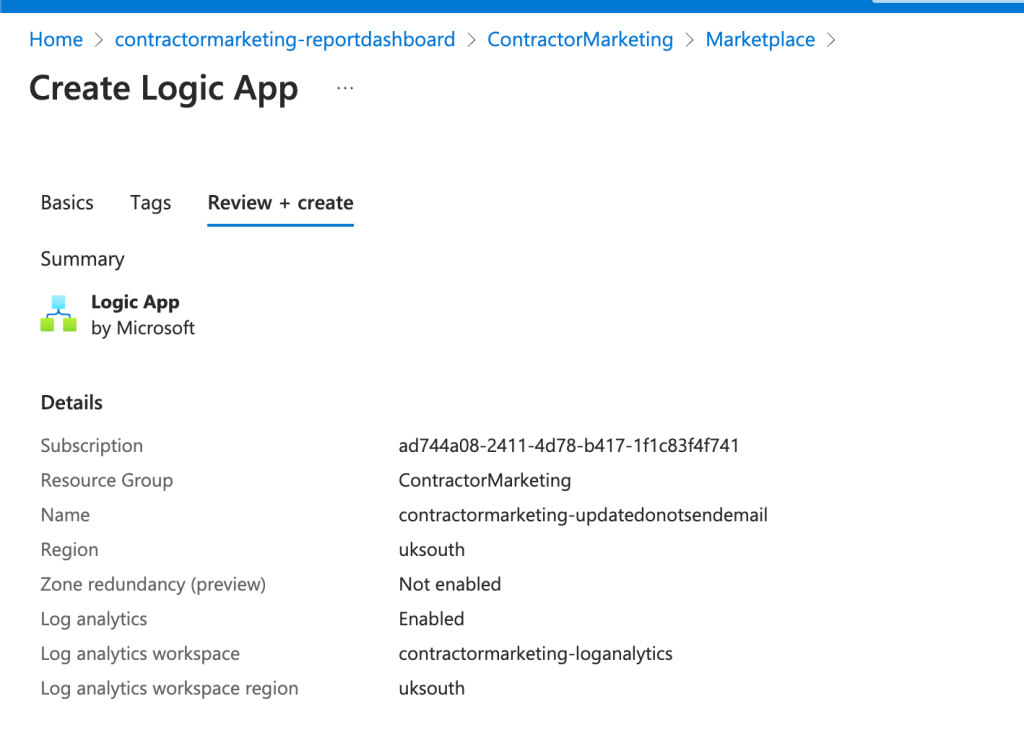Click the Summary heading
The height and width of the screenshot is (748, 1024).
click(82, 259)
